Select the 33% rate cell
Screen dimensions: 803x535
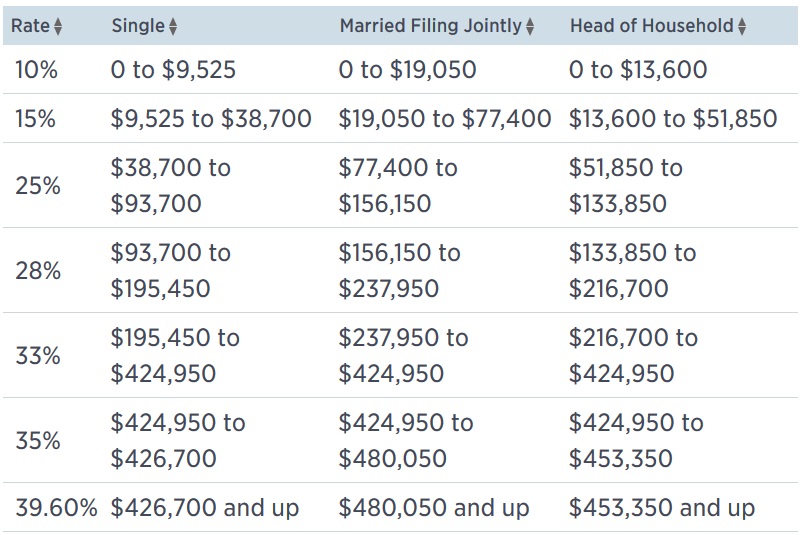[x=38, y=355]
